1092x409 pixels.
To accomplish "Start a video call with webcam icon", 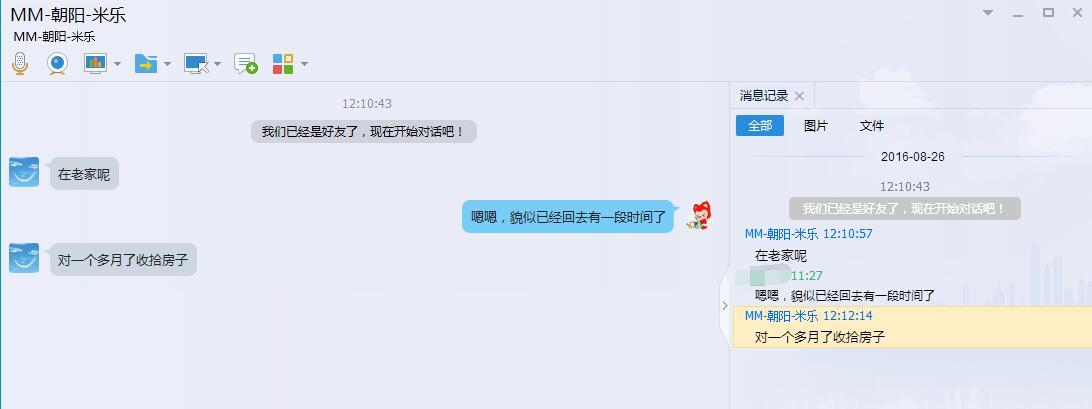I will point(57,63).
